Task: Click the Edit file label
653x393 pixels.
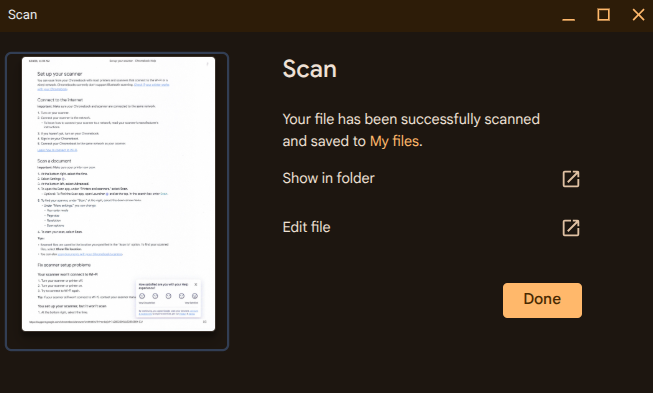Action: point(307,227)
